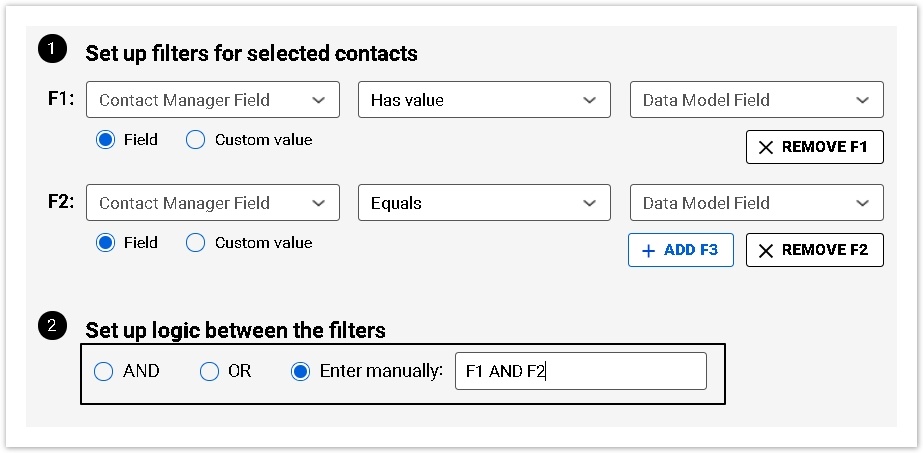Click the X icon on Remove F2

(x=766, y=250)
